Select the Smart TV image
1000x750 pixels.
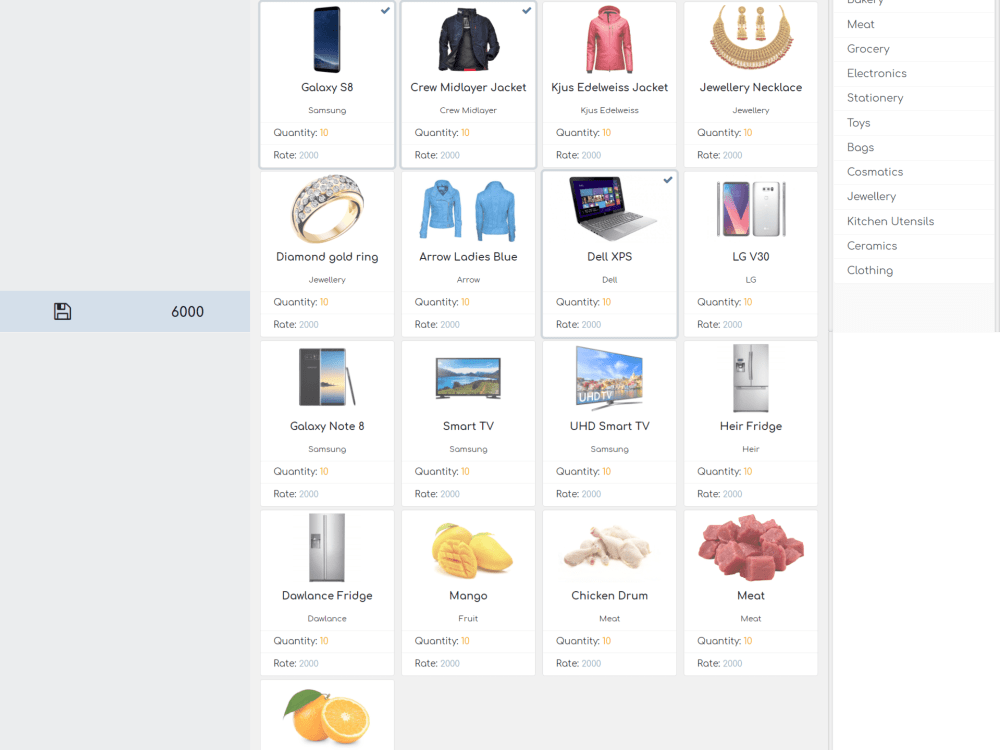[468, 378]
